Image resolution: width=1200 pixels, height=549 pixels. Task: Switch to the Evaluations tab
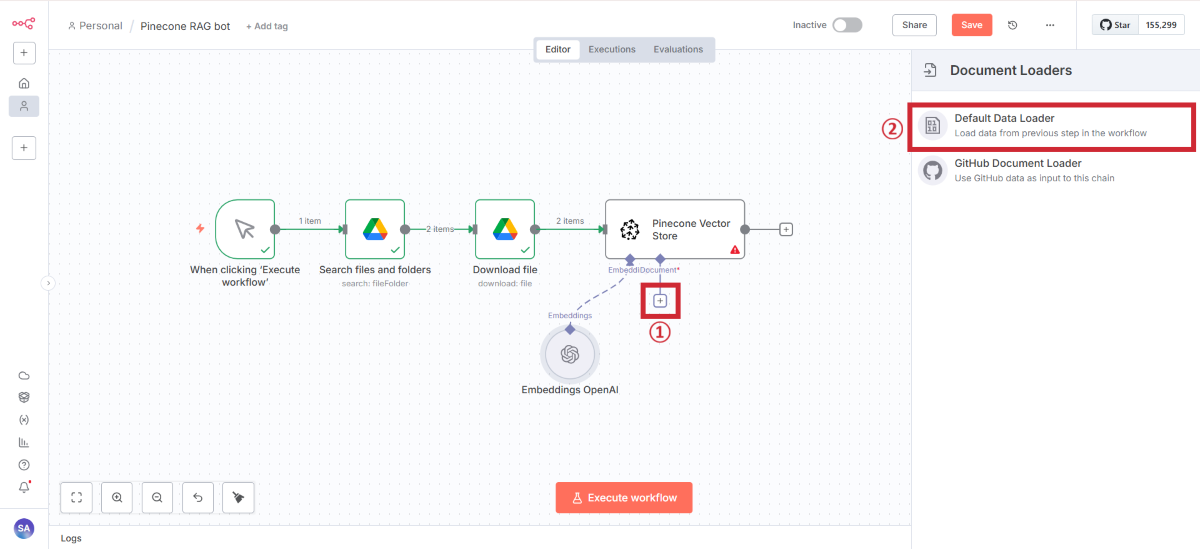coord(678,49)
